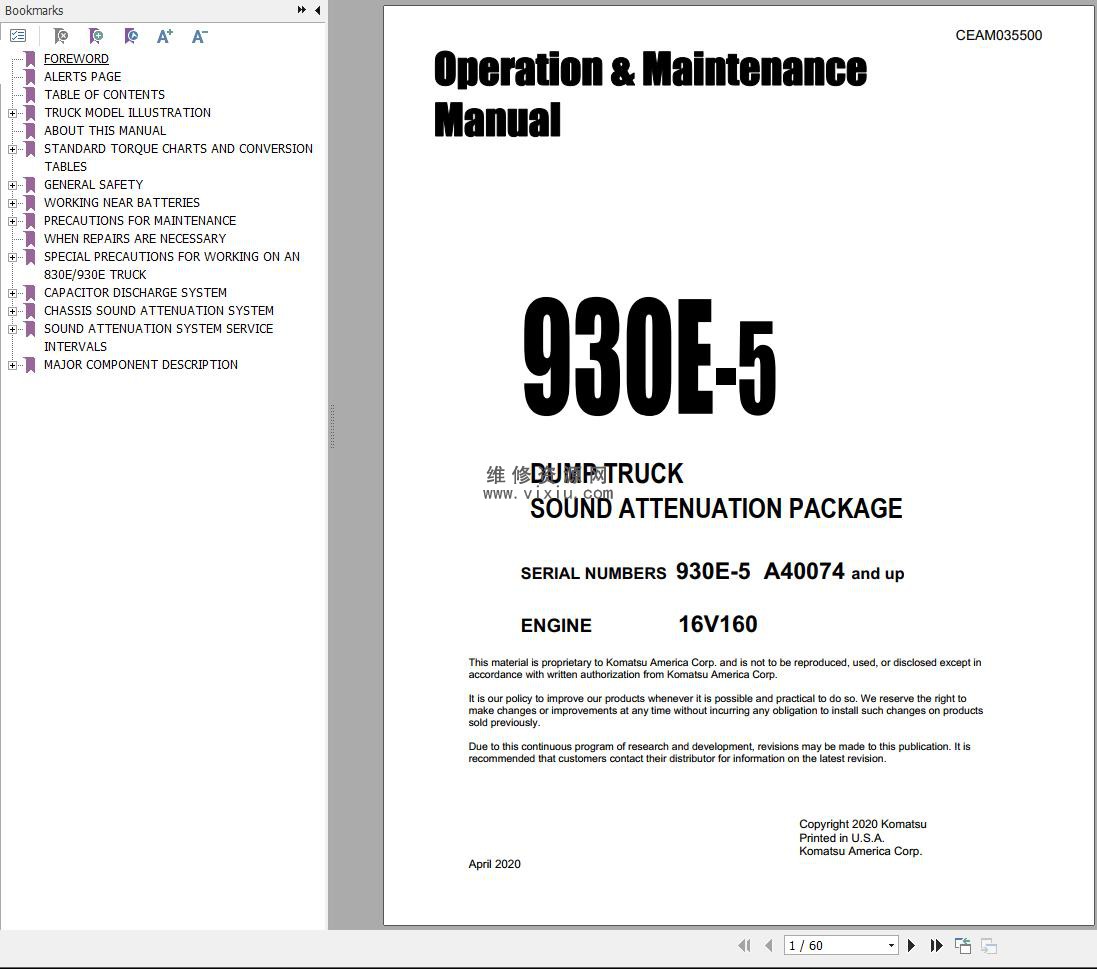Open ABOUT THIS MANUAL bookmark
Image resolution: width=1097 pixels, height=969 pixels.
coord(105,131)
